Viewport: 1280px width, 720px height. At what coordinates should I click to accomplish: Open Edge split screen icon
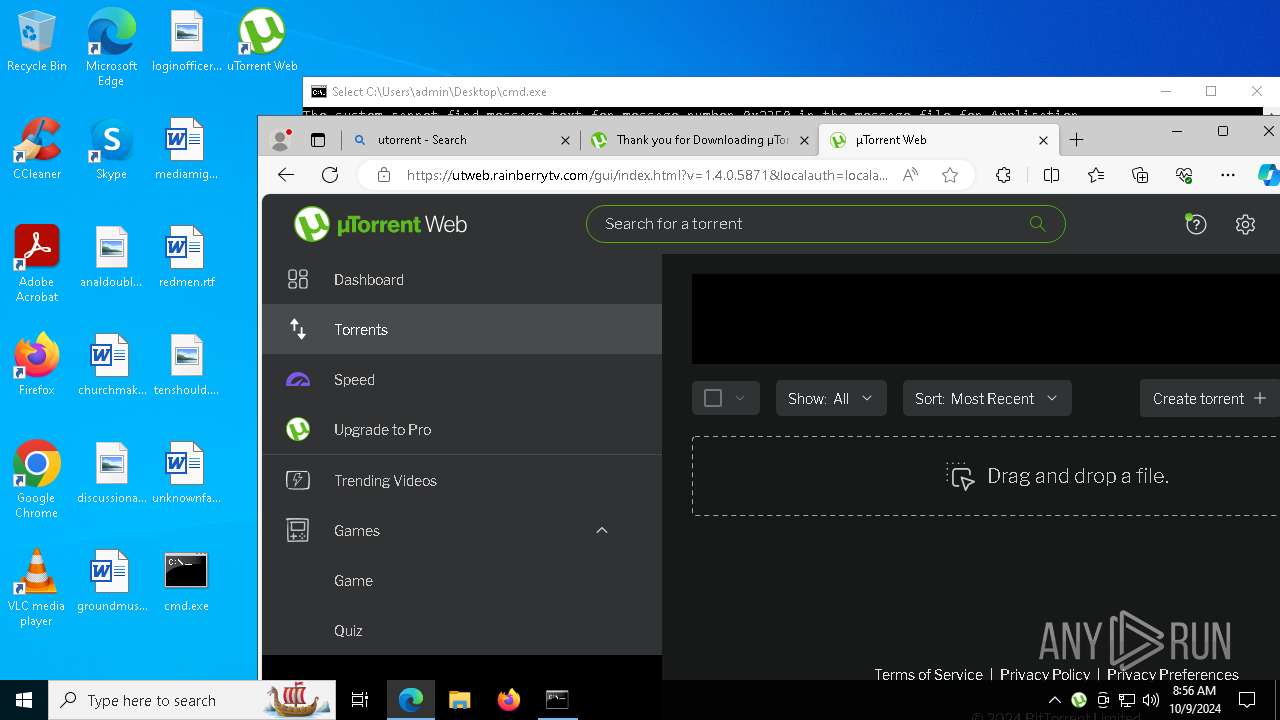1051,175
